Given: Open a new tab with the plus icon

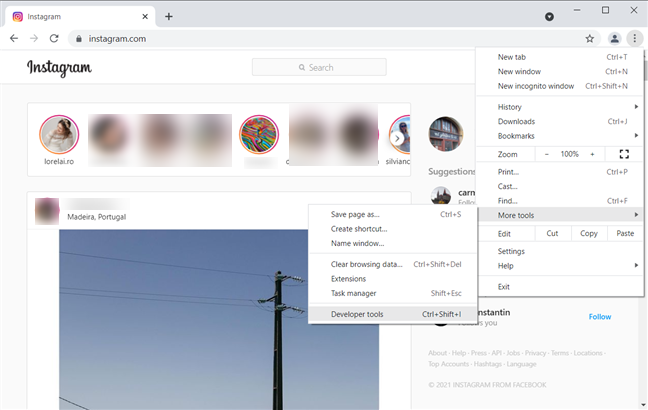Looking at the screenshot, I should point(169,16).
